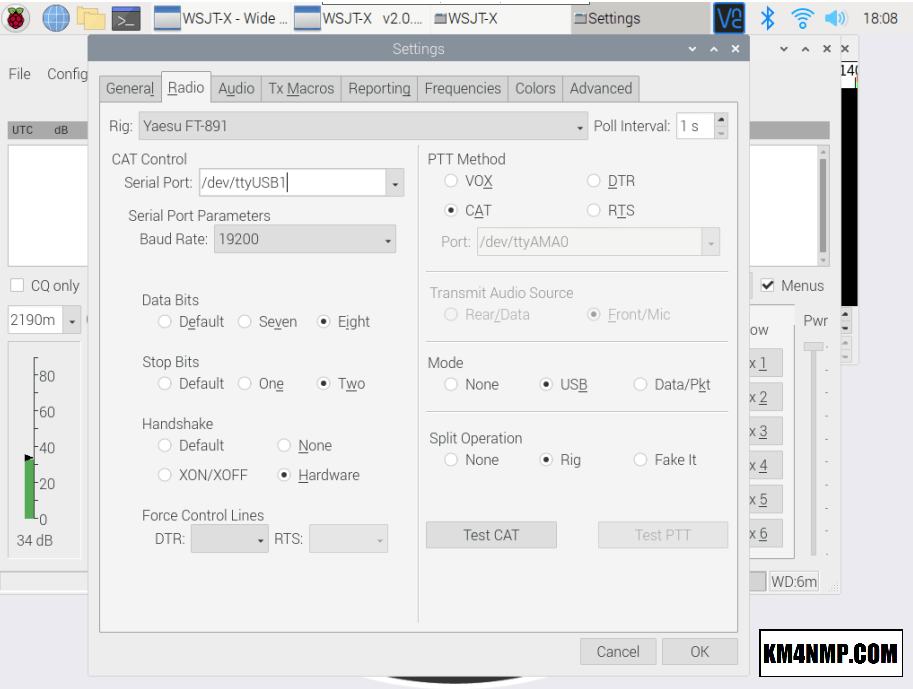Open the Baud Rate dropdown
This screenshot has width=913, height=689.
tap(387, 240)
